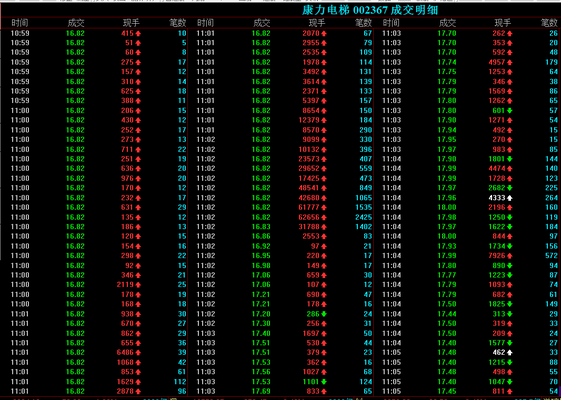Click the trade count 1065
The height and width of the screenshot is (400, 561).
[x=364, y=198]
